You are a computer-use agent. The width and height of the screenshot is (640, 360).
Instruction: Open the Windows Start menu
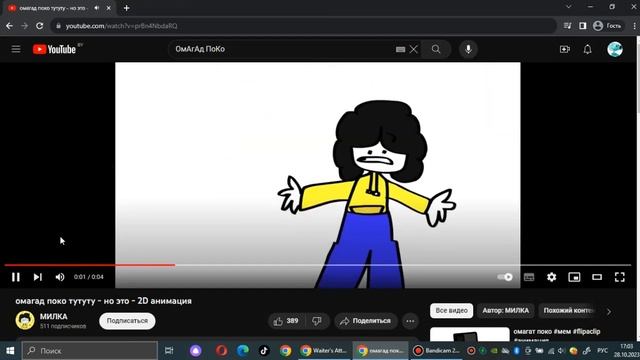click(x=10, y=351)
